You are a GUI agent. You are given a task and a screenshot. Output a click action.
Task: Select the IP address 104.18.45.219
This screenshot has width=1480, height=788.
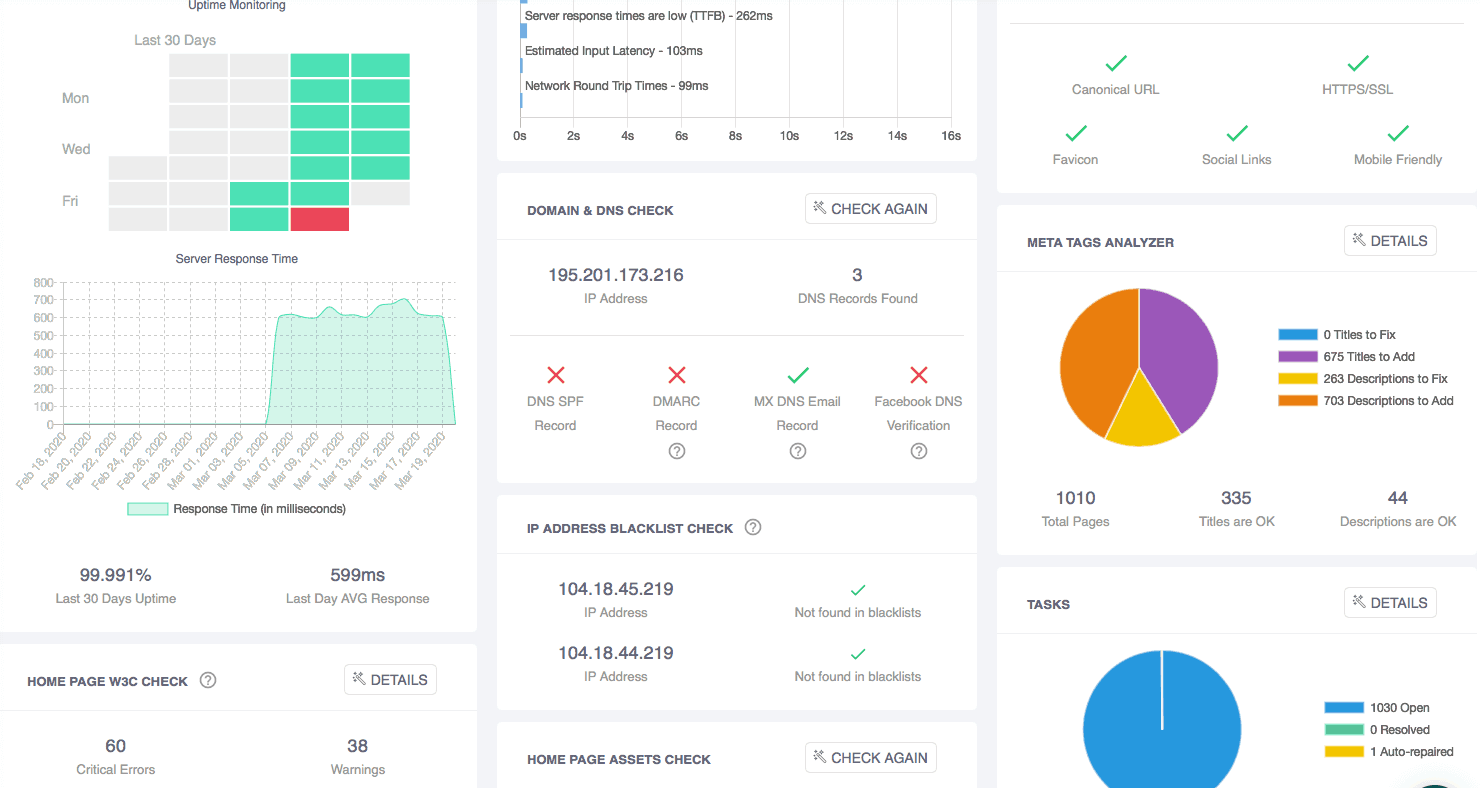pyautogui.click(x=616, y=589)
